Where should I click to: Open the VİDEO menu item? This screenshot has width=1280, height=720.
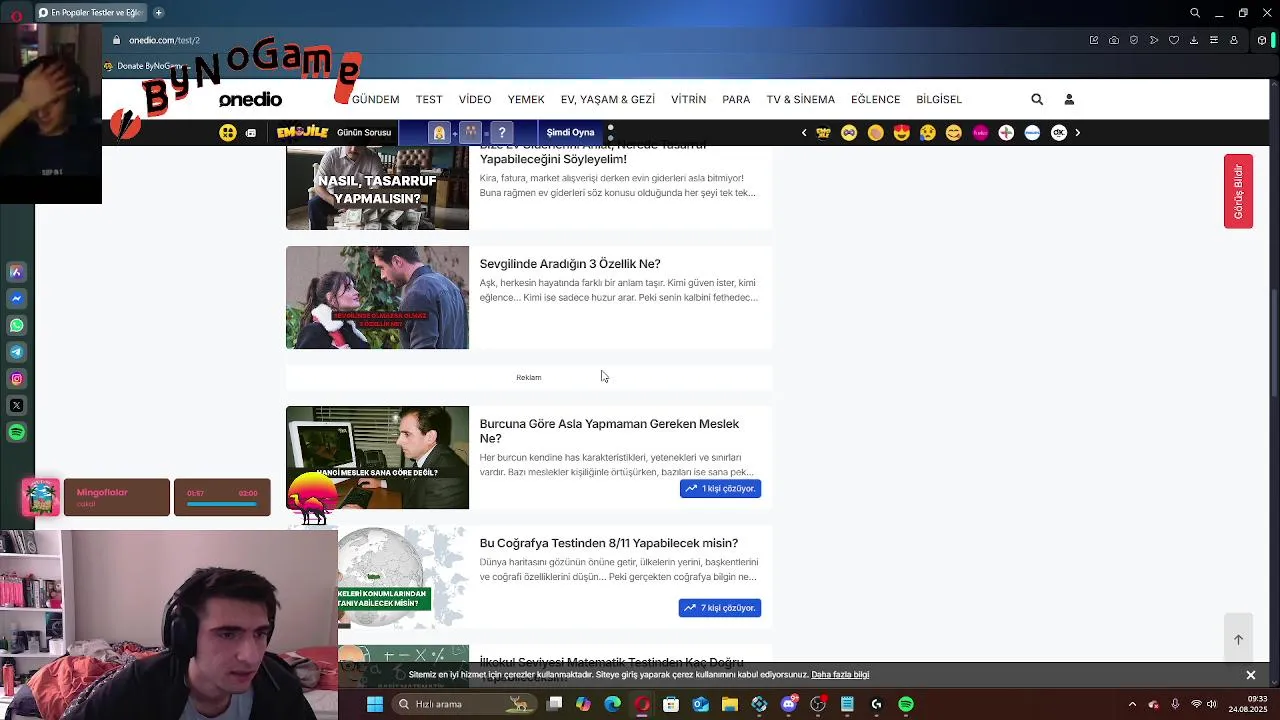(x=475, y=99)
